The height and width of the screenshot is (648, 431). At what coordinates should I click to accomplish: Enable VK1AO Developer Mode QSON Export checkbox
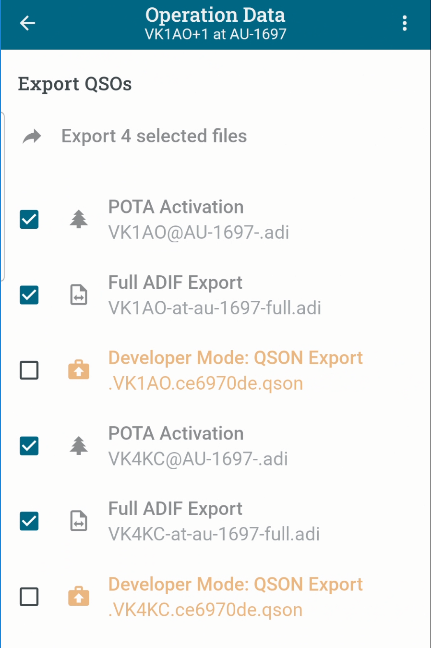29,370
